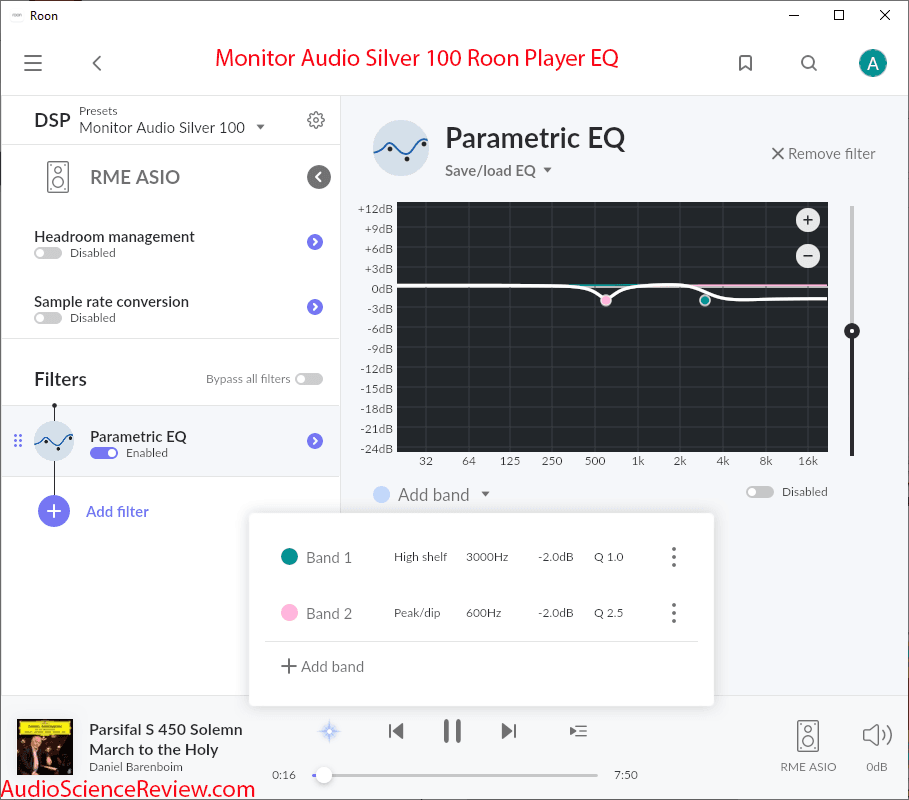Screen dimensions: 909x800
Task: Click the album art thumbnail
Action: [x=45, y=747]
